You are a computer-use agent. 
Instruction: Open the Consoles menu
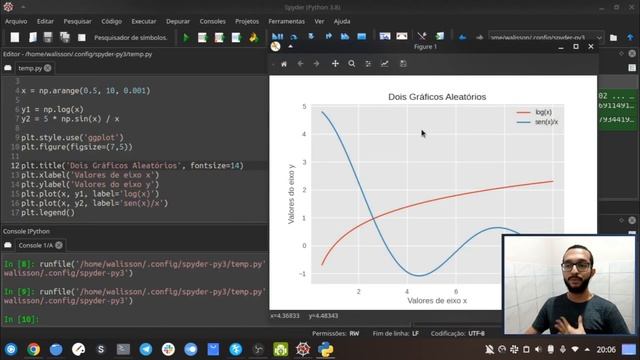coord(213,21)
